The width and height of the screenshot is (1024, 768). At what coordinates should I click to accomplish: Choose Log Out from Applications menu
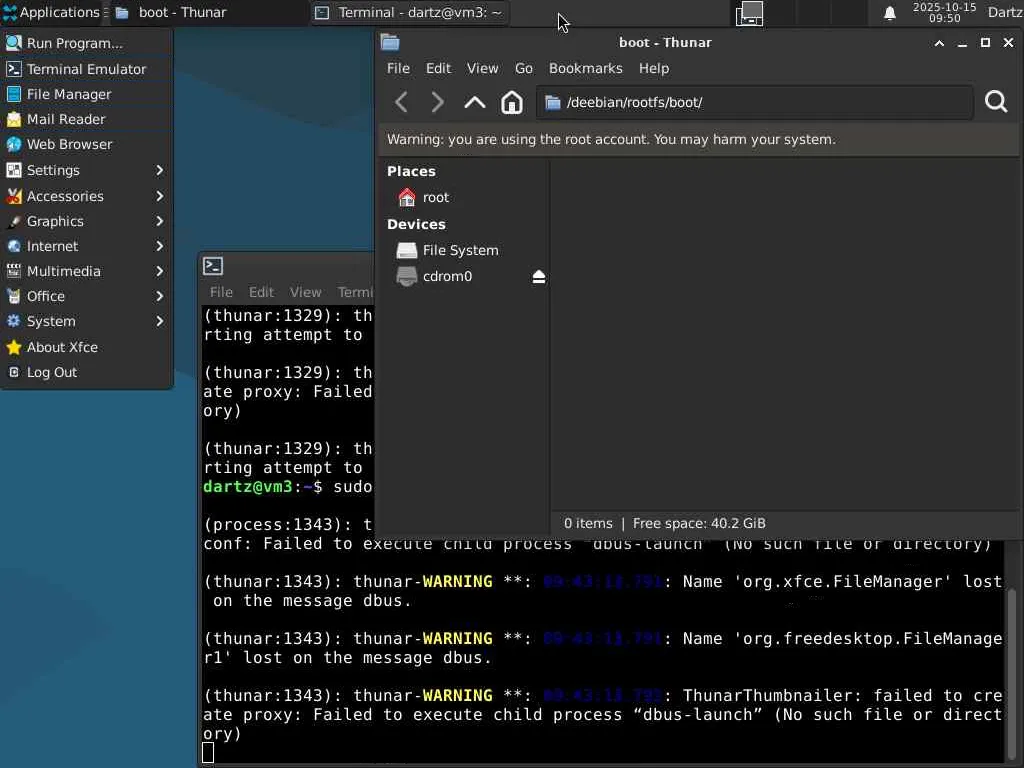click(86, 372)
